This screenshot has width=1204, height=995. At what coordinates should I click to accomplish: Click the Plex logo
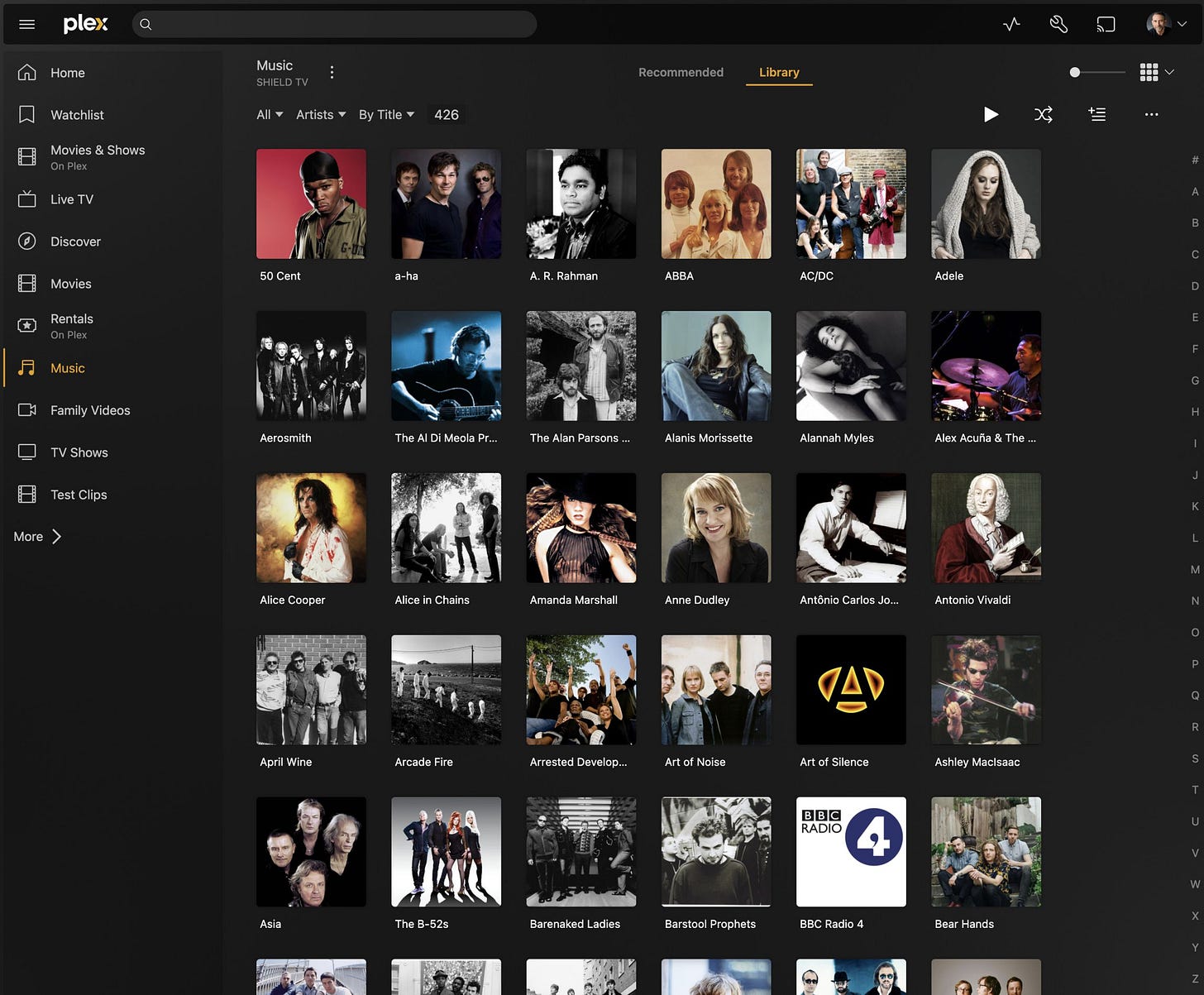[x=86, y=24]
